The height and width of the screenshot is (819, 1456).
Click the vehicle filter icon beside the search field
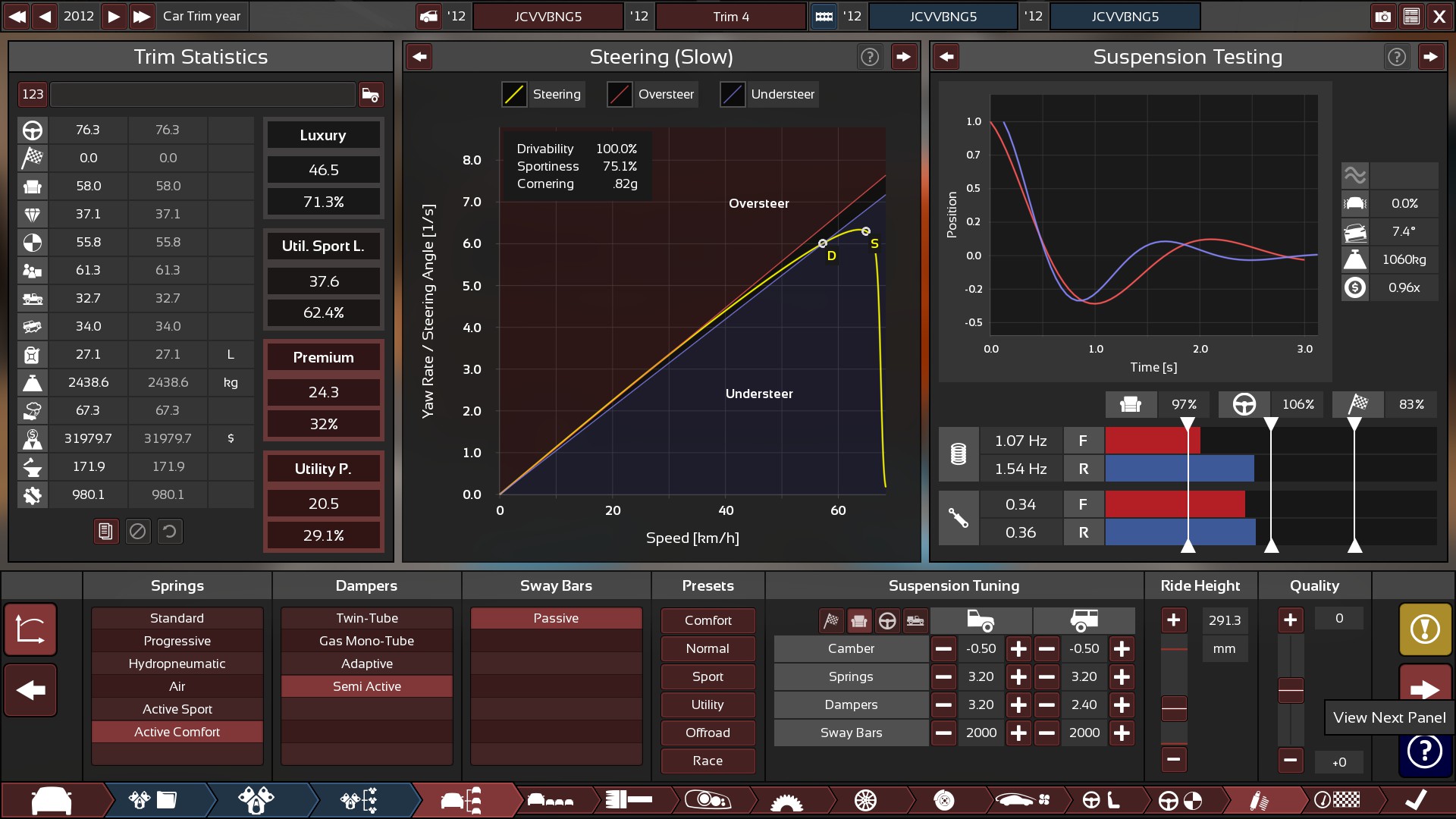coord(371,94)
